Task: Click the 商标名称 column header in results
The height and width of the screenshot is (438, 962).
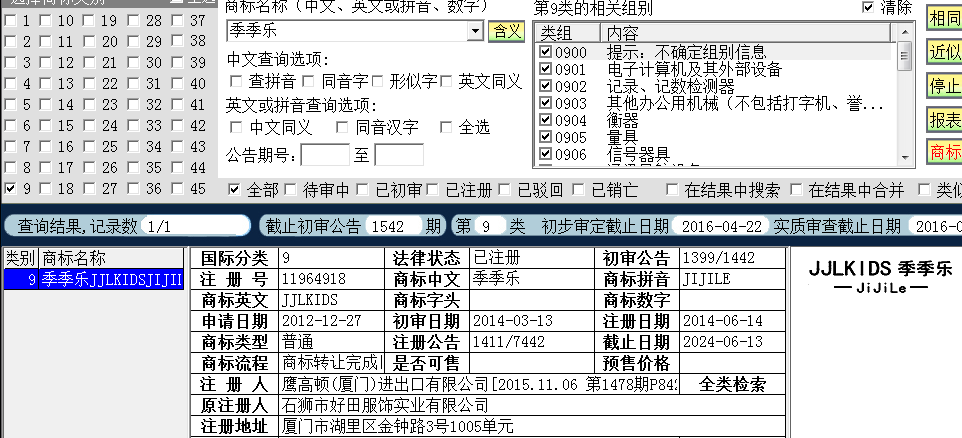Action: click(x=112, y=258)
